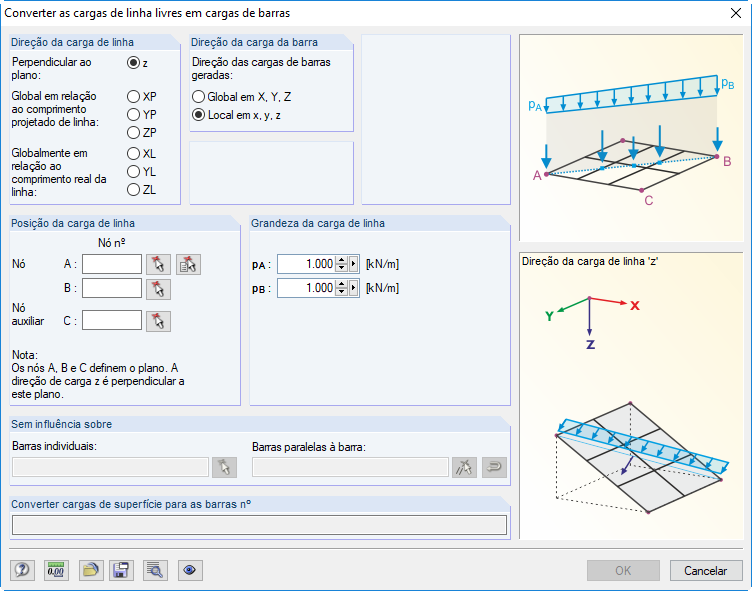Select the XP line load direction
Viewport: 752px width, 591px height.
pyautogui.click(x=133, y=97)
